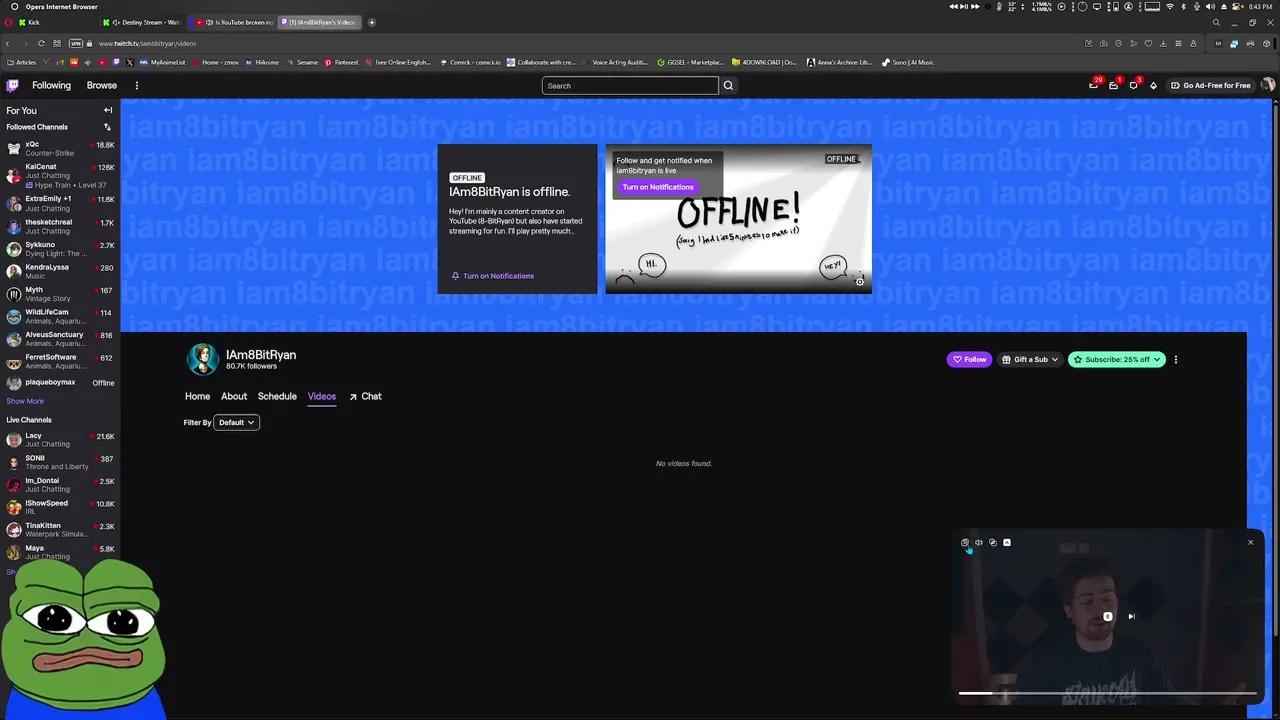Open the user avatar menu

tap(1268, 85)
